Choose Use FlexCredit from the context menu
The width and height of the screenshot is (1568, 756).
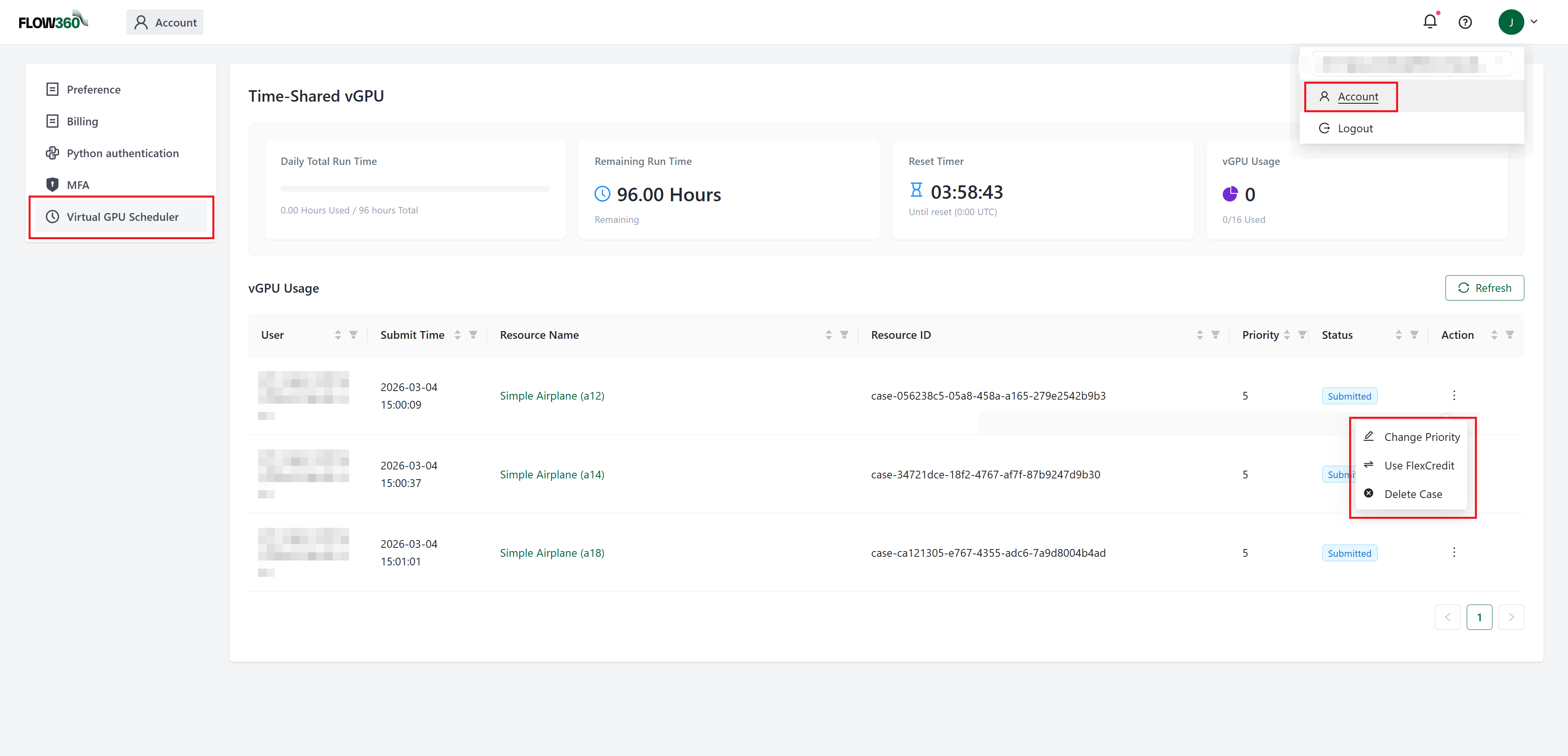(x=1419, y=465)
